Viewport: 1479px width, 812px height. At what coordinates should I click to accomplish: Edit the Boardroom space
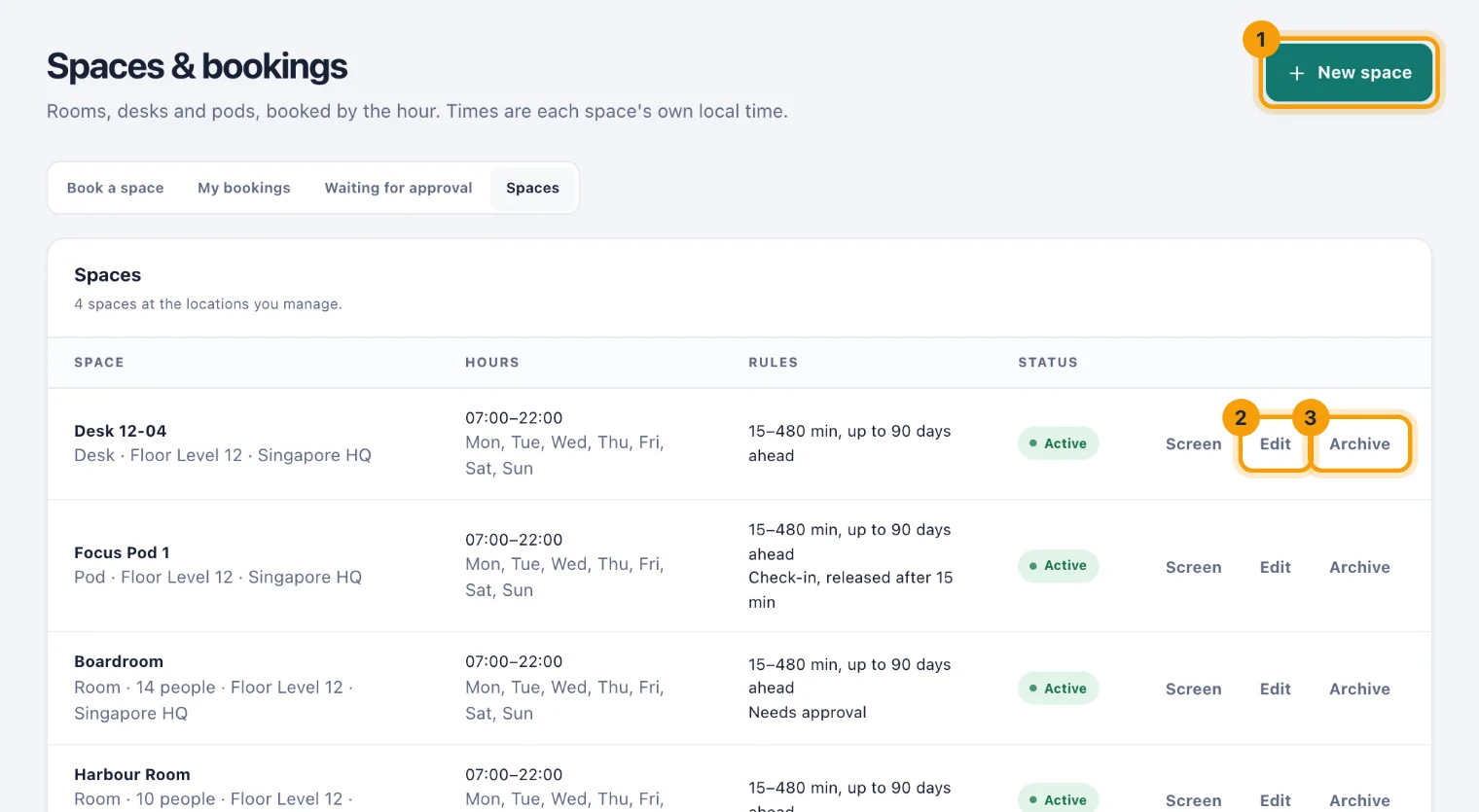[1275, 688]
